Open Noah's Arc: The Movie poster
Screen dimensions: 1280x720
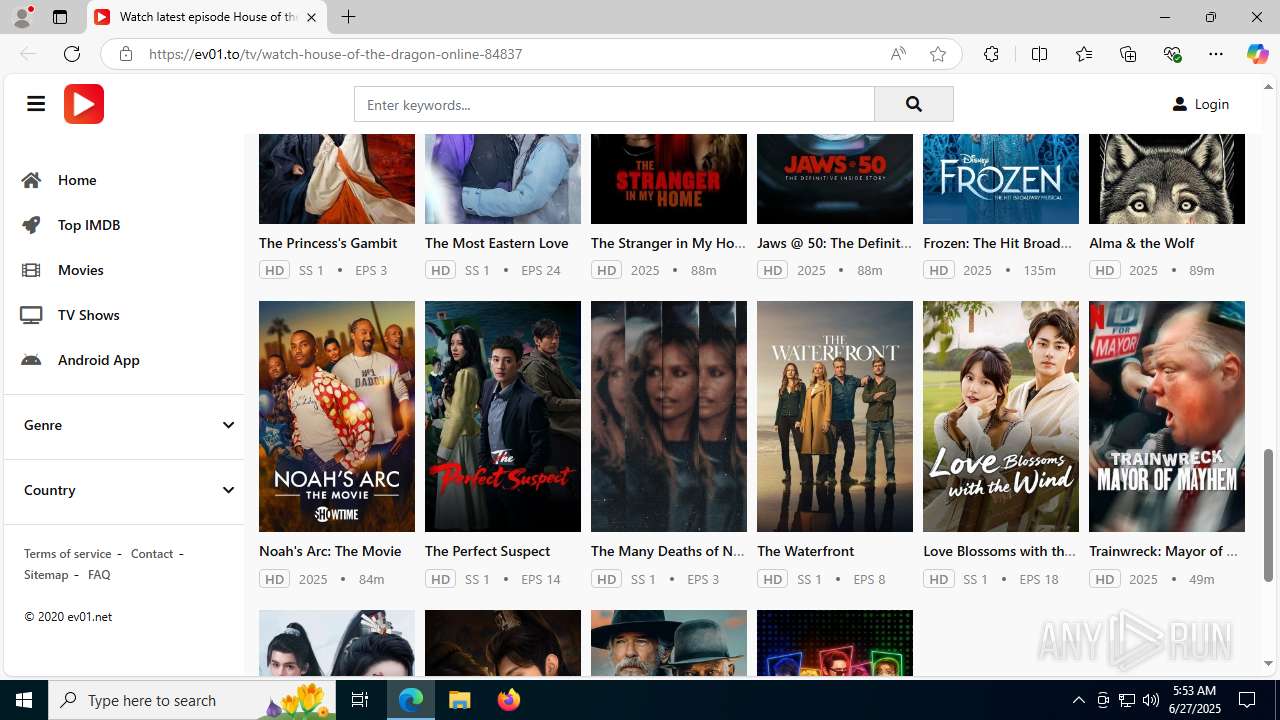337,416
